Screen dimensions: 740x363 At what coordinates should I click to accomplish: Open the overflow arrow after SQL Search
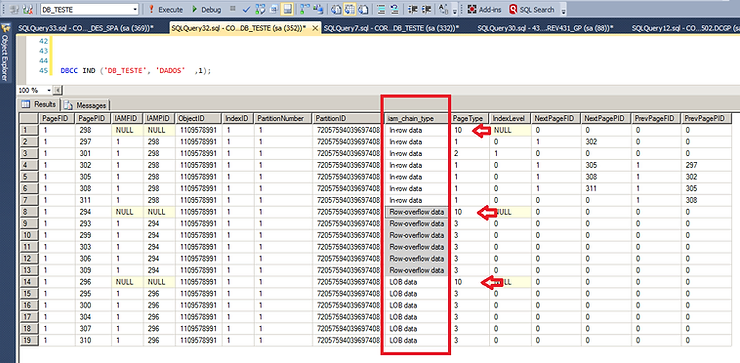pyautogui.click(x=563, y=10)
